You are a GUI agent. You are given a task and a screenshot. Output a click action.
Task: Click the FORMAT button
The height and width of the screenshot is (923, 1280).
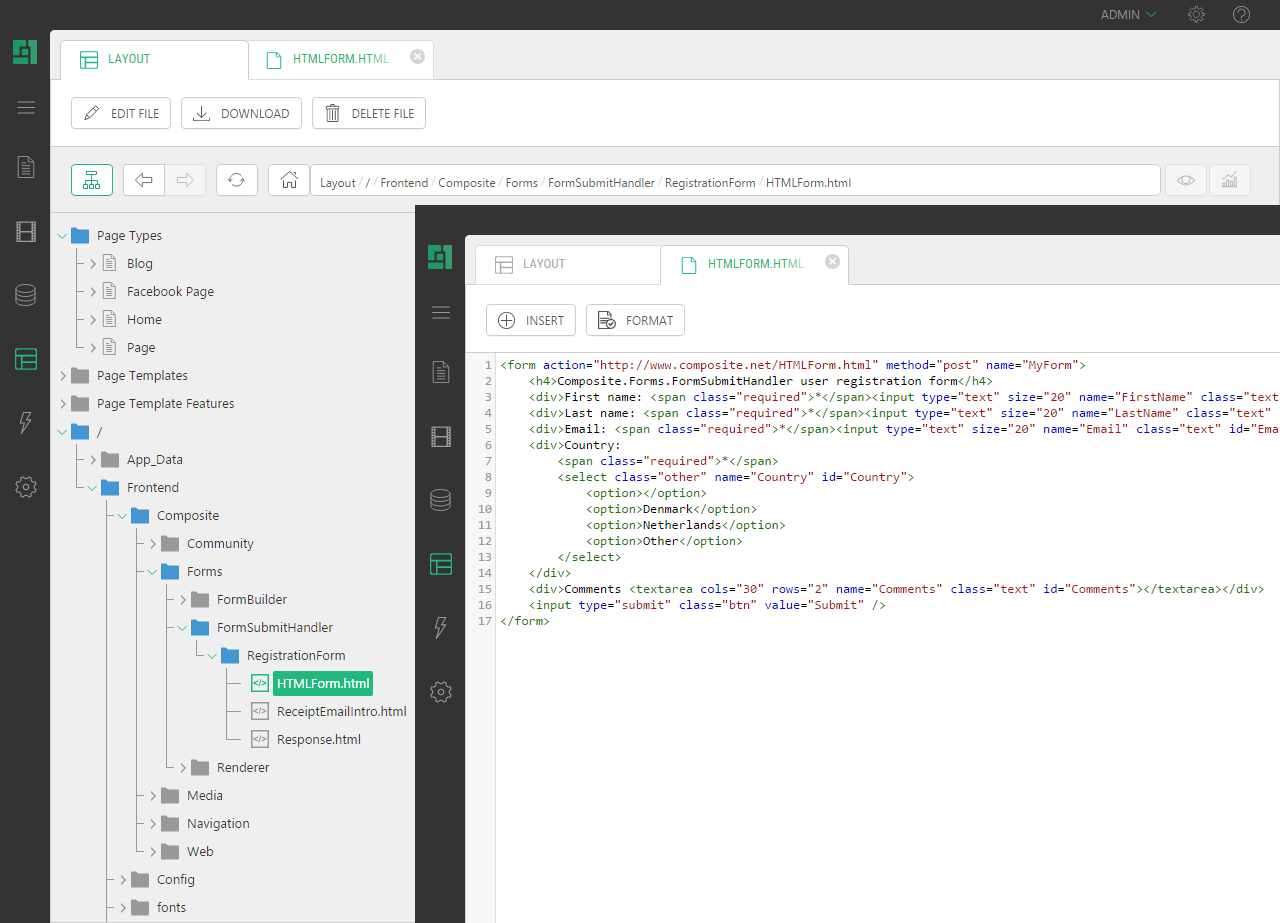click(x=635, y=320)
